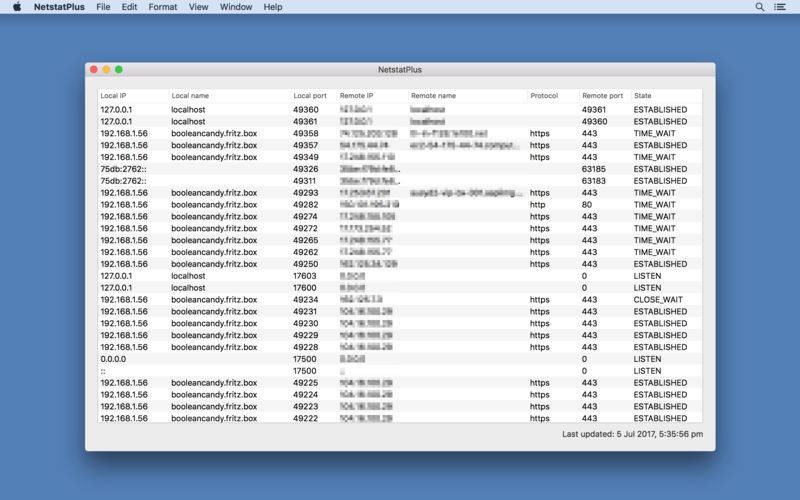Click the NetstatPlus window title bar text
The image size is (800, 500).
point(400,69)
